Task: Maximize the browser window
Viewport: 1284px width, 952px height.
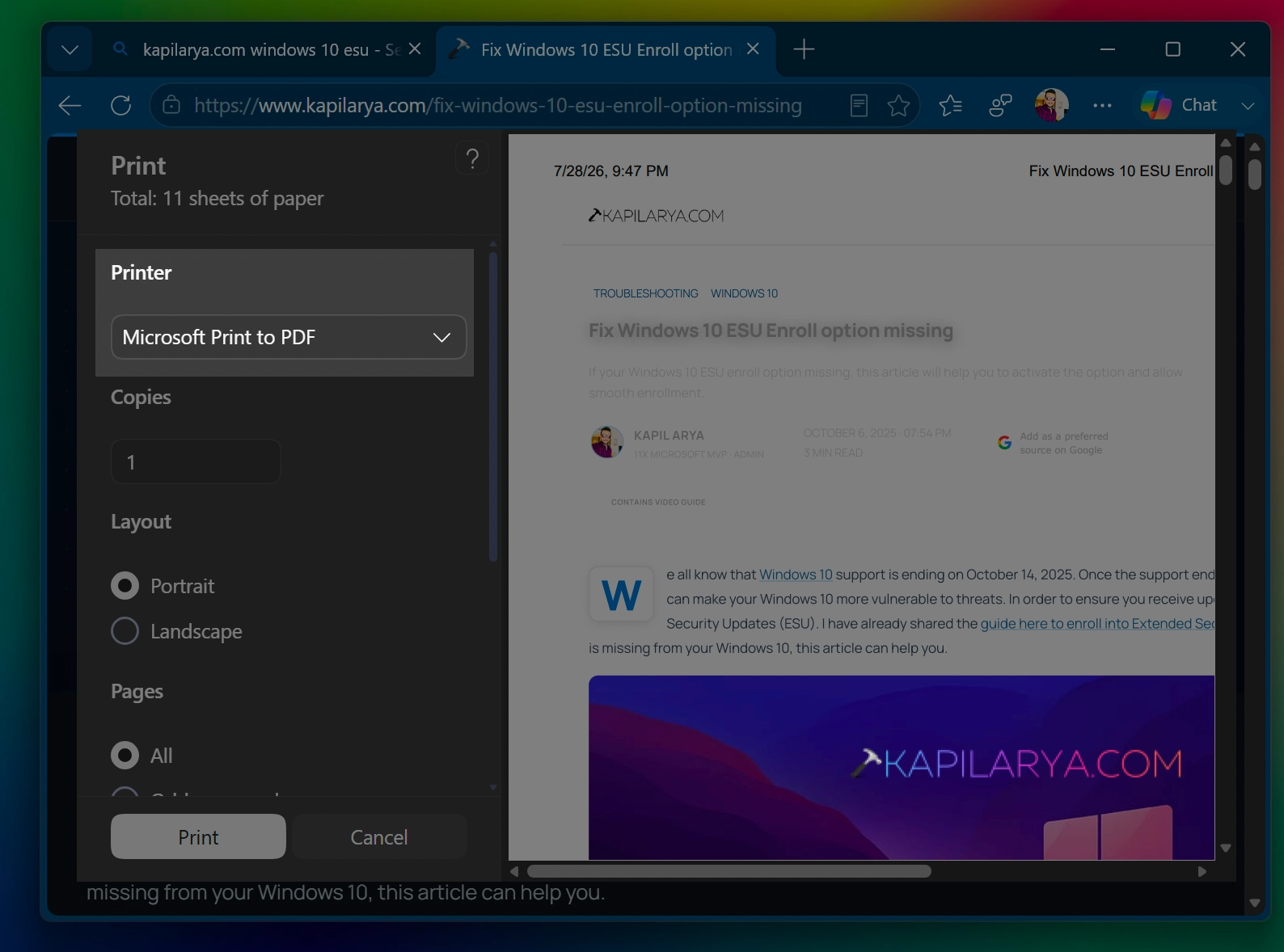Action: click(x=1173, y=49)
